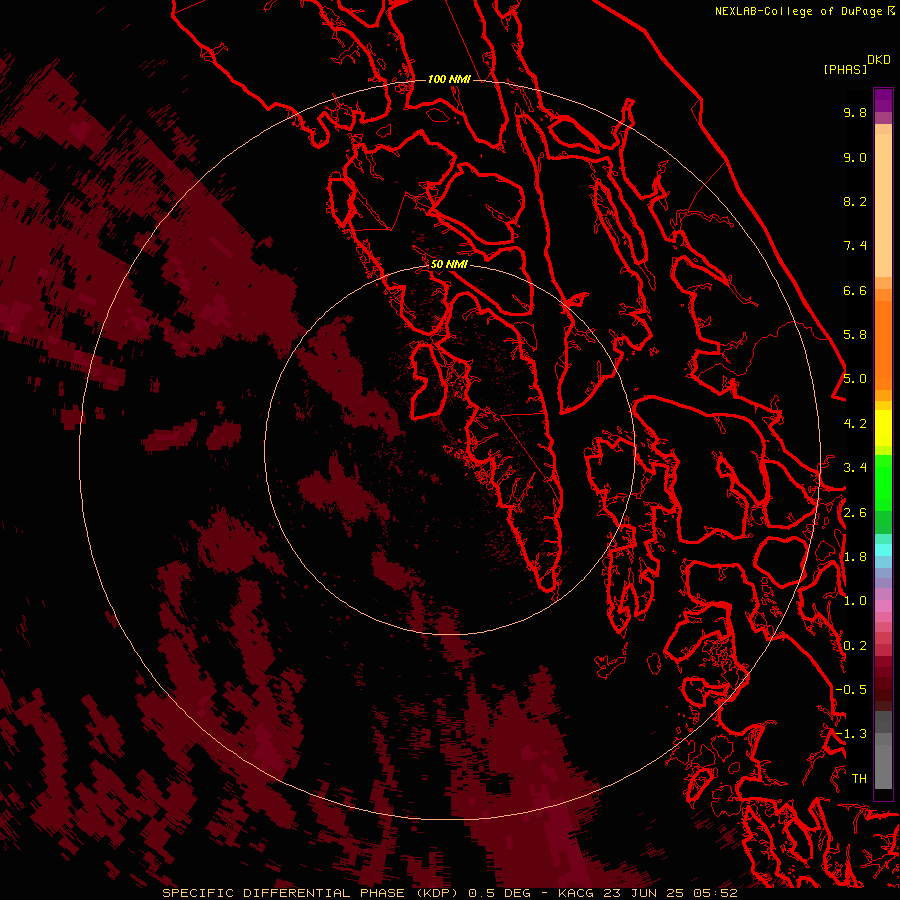Click the -1.3 value on the color scale
This screenshot has width=900, height=900.
[x=851, y=734]
